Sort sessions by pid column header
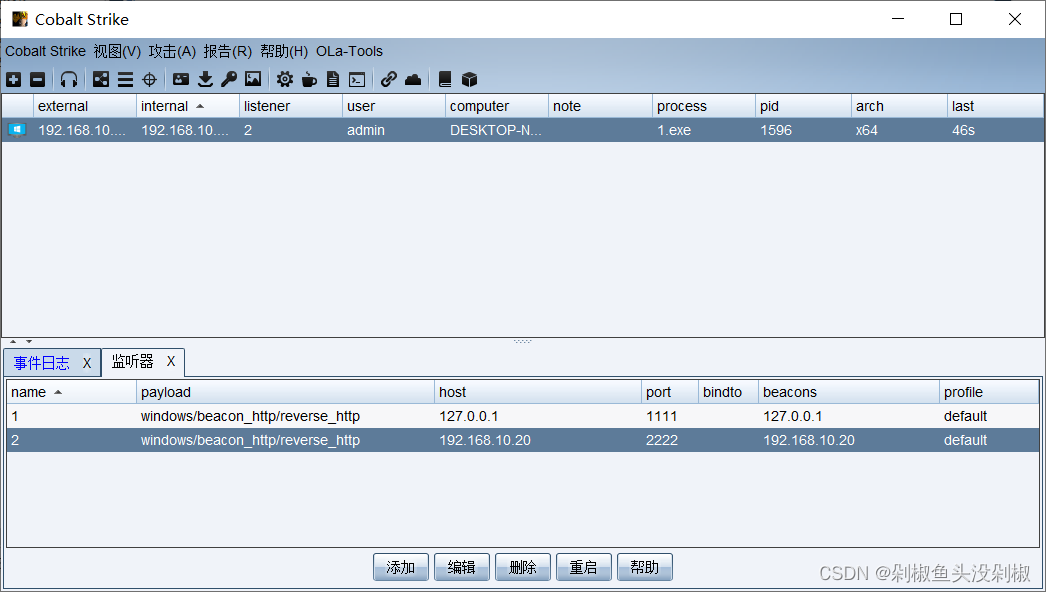 pos(803,106)
